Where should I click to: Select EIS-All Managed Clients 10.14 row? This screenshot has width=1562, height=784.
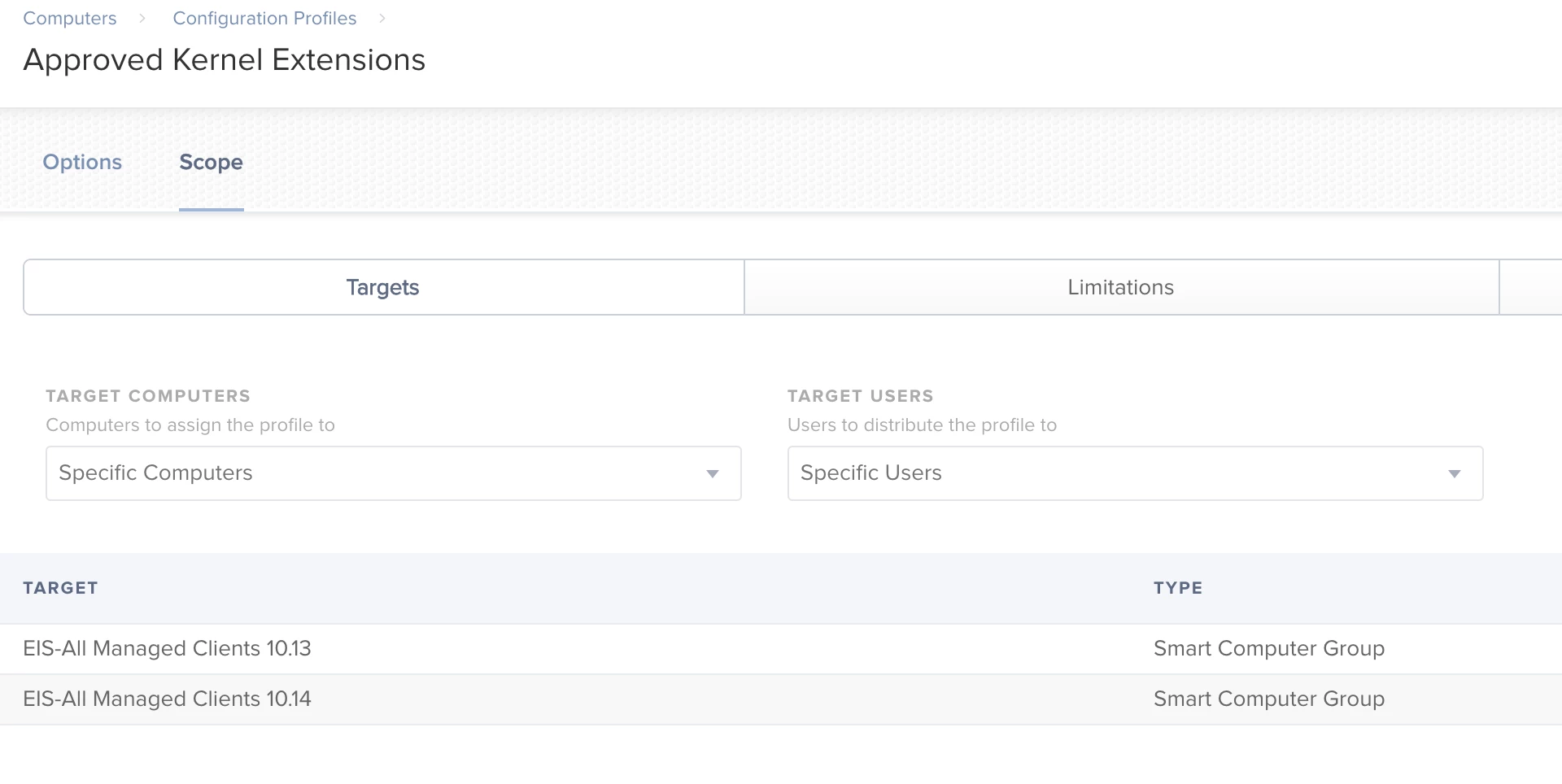coord(781,699)
